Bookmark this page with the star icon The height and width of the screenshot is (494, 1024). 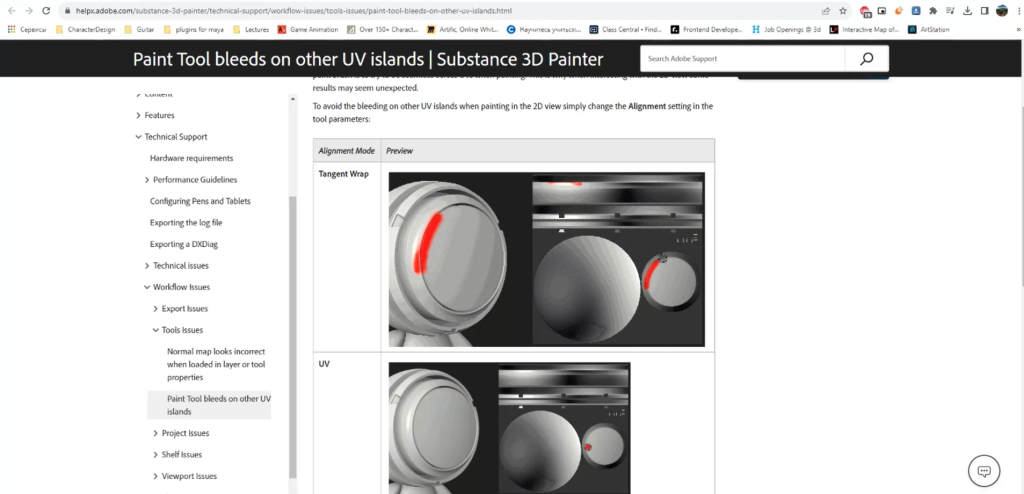(x=843, y=10)
